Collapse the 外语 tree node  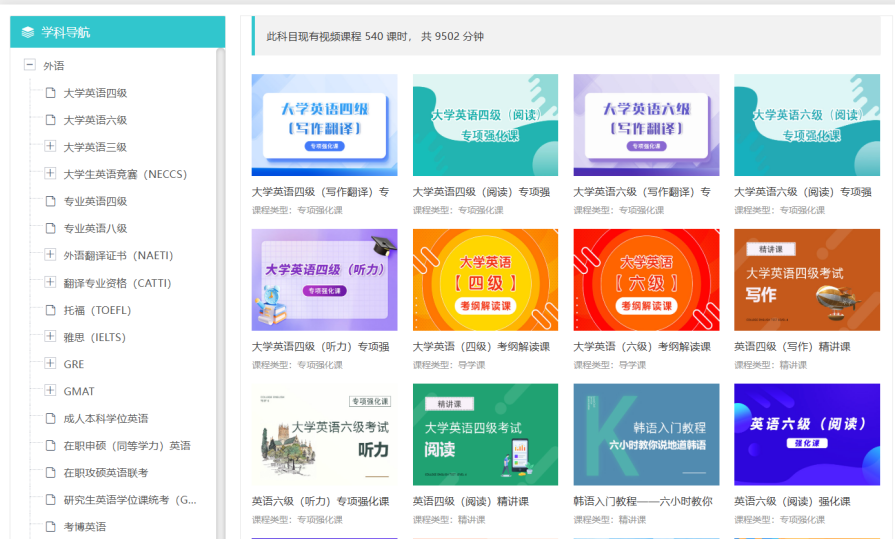pyautogui.click(x=29, y=65)
